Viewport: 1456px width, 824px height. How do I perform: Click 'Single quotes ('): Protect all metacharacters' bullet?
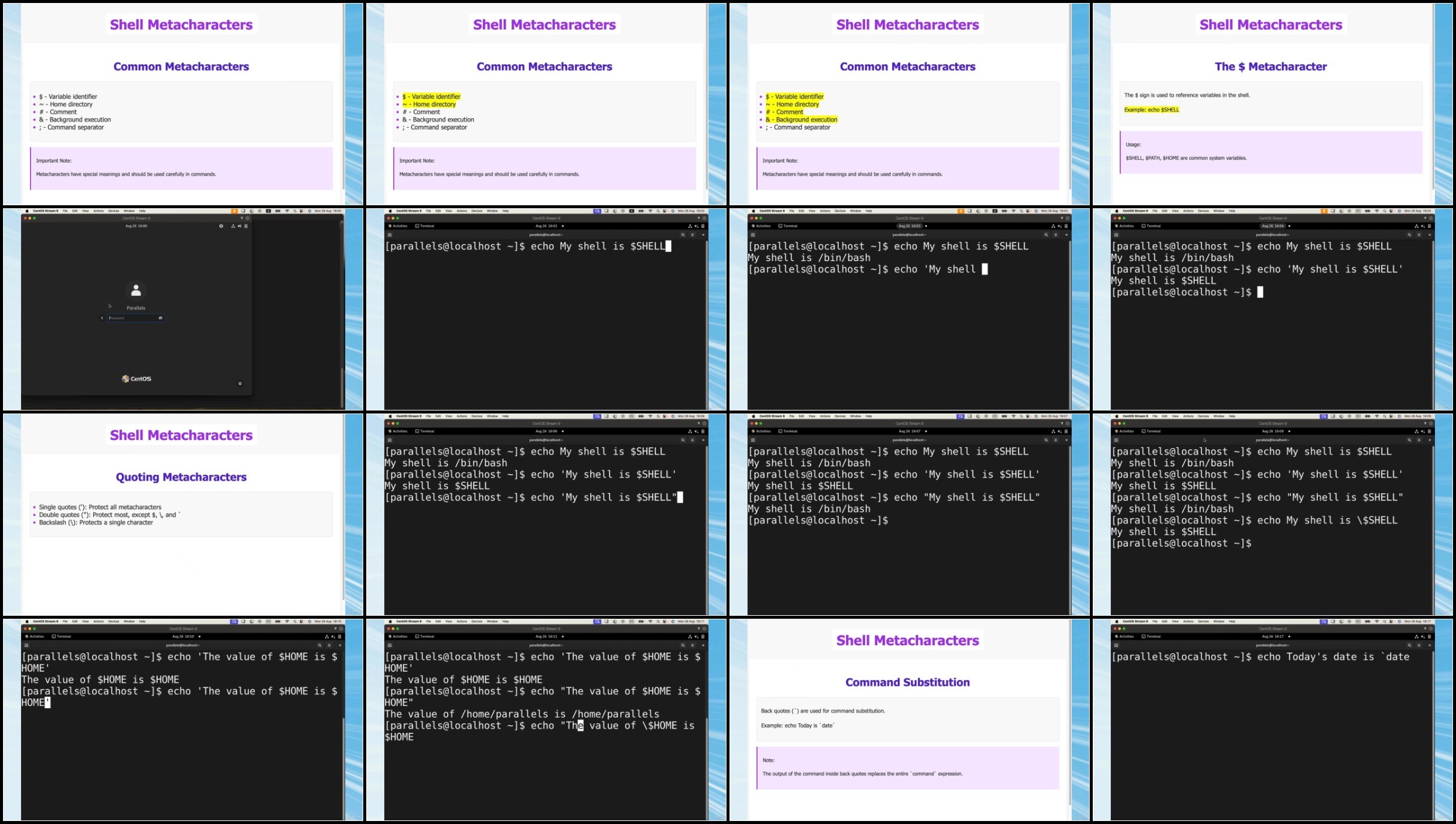pos(100,507)
